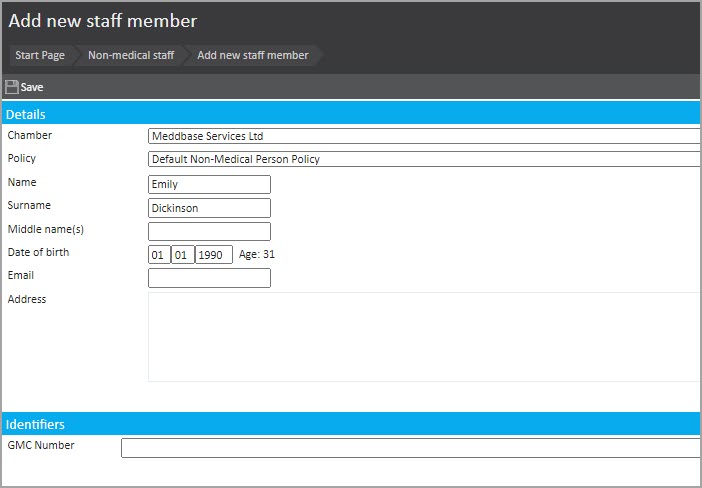Open Non-medical staff breadcrumb

(x=131, y=55)
